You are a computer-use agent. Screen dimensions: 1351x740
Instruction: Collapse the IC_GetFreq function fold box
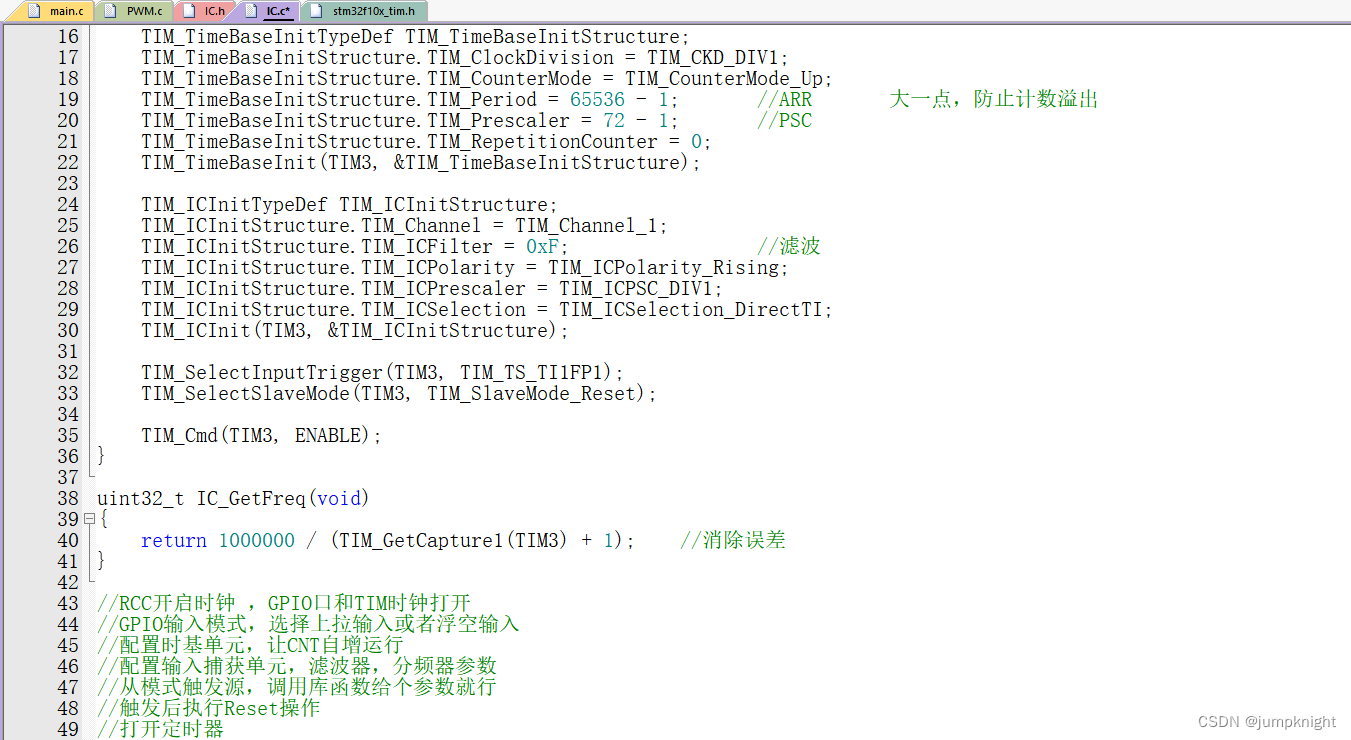[x=88, y=519]
